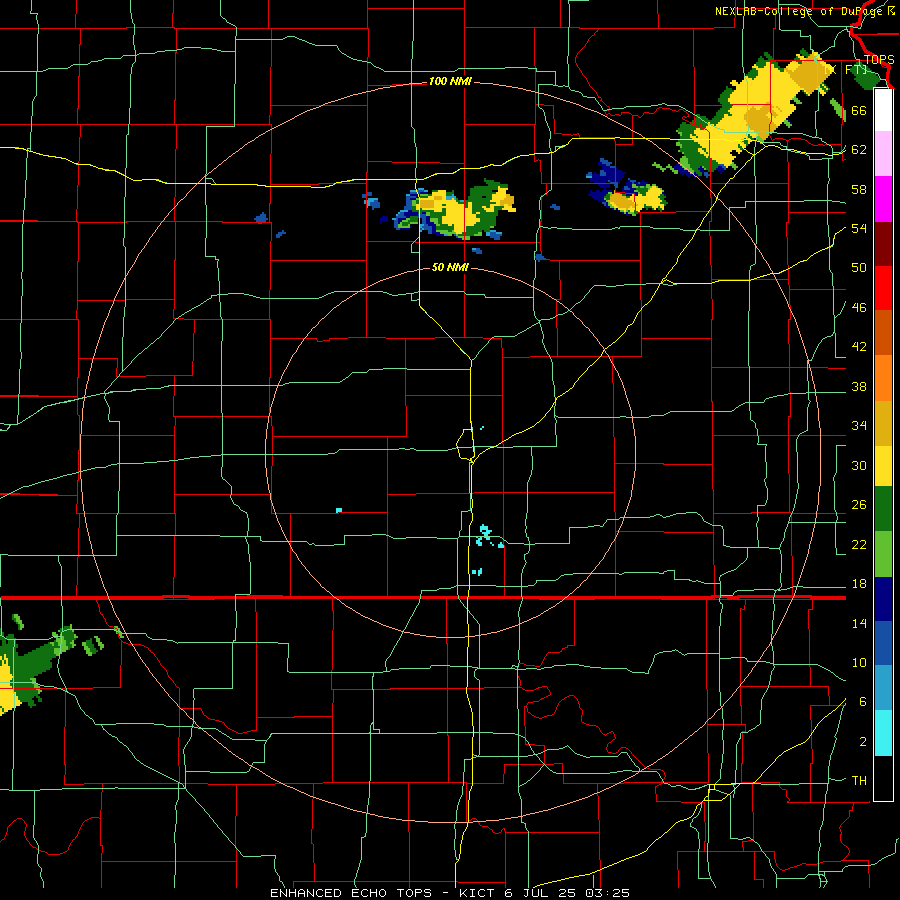
Task: Click the '62' legend value
Action: pos(859,150)
